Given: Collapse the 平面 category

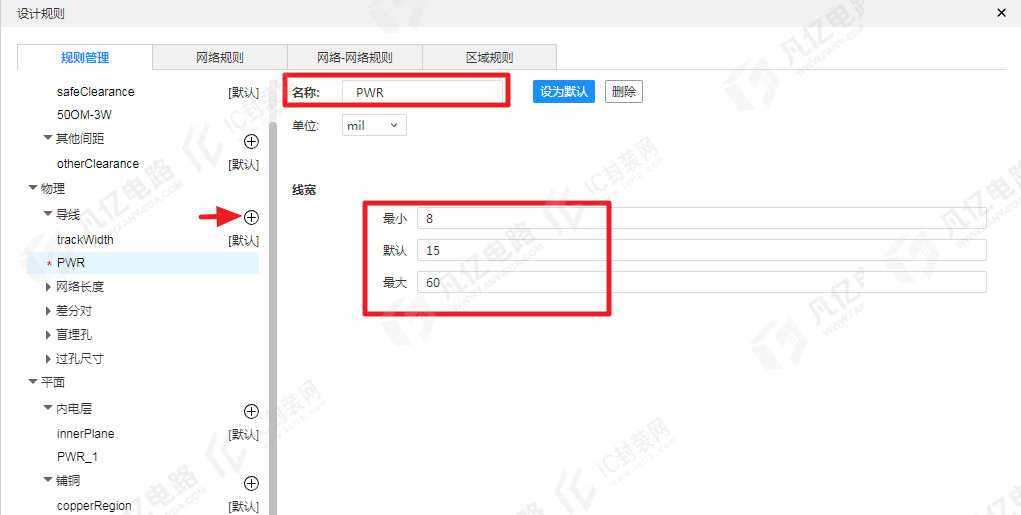Looking at the screenshot, I should click(33, 382).
